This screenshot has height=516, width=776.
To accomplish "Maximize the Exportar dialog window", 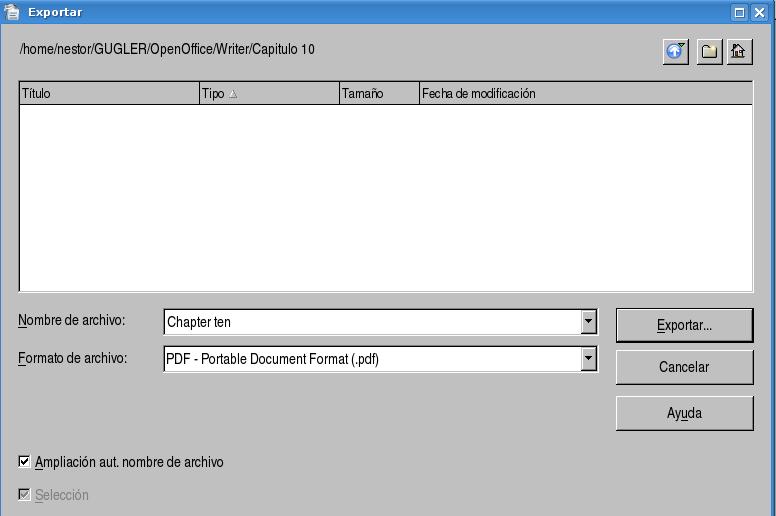I will tap(740, 12).
